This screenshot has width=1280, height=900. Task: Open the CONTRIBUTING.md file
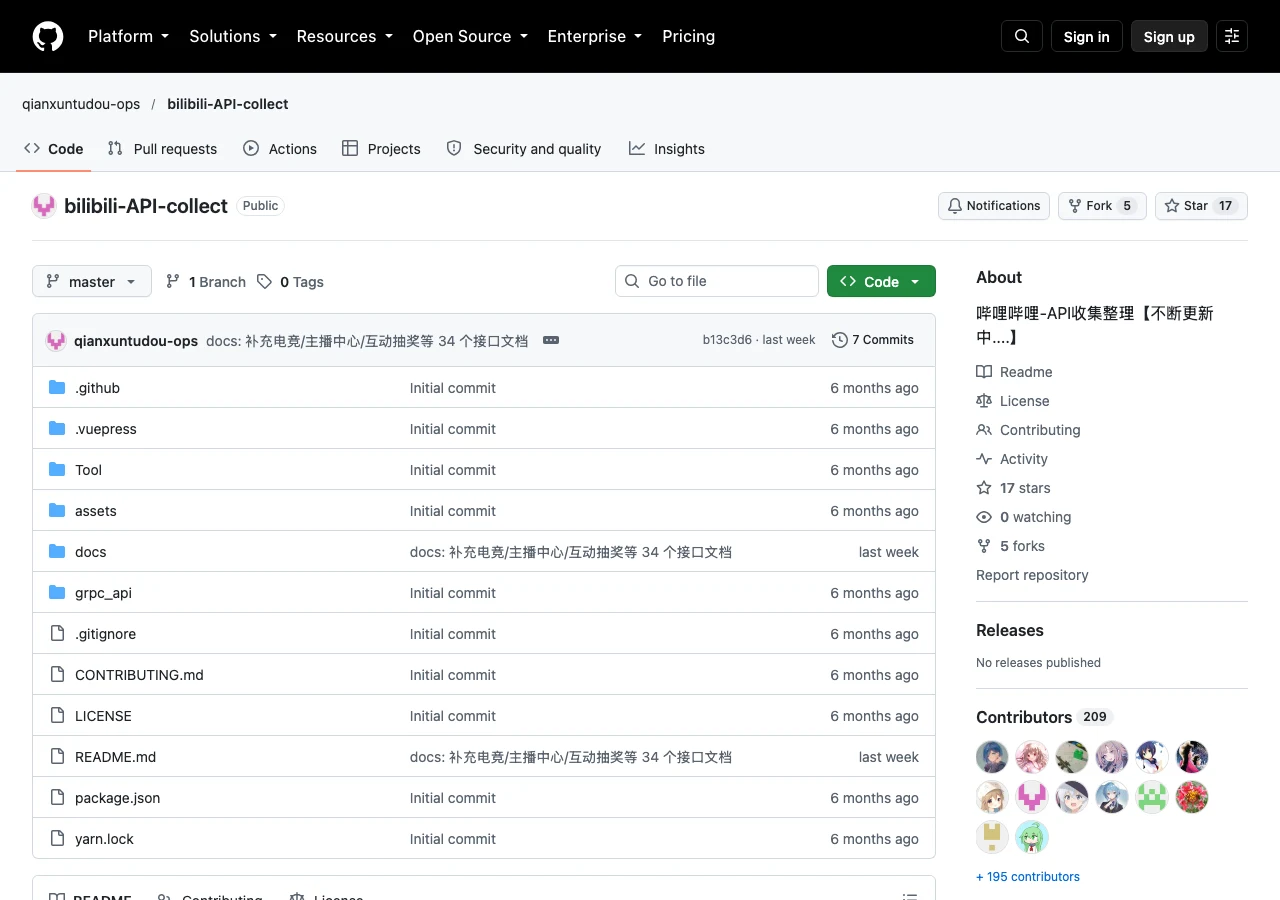[139, 675]
